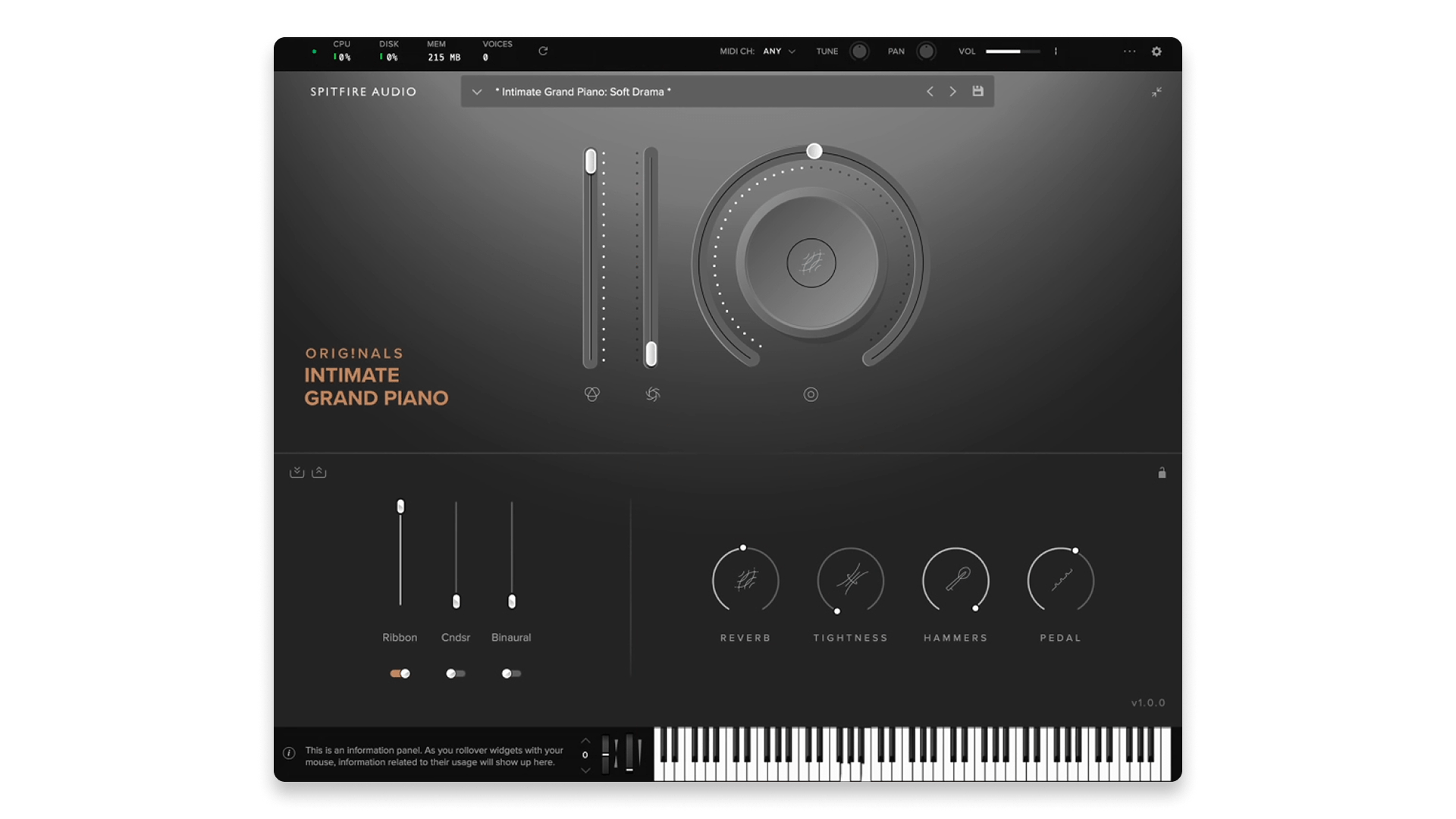Image resolution: width=1456 pixels, height=819 pixels.
Task: Click the import mixer preset icon
Action: [297, 472]
